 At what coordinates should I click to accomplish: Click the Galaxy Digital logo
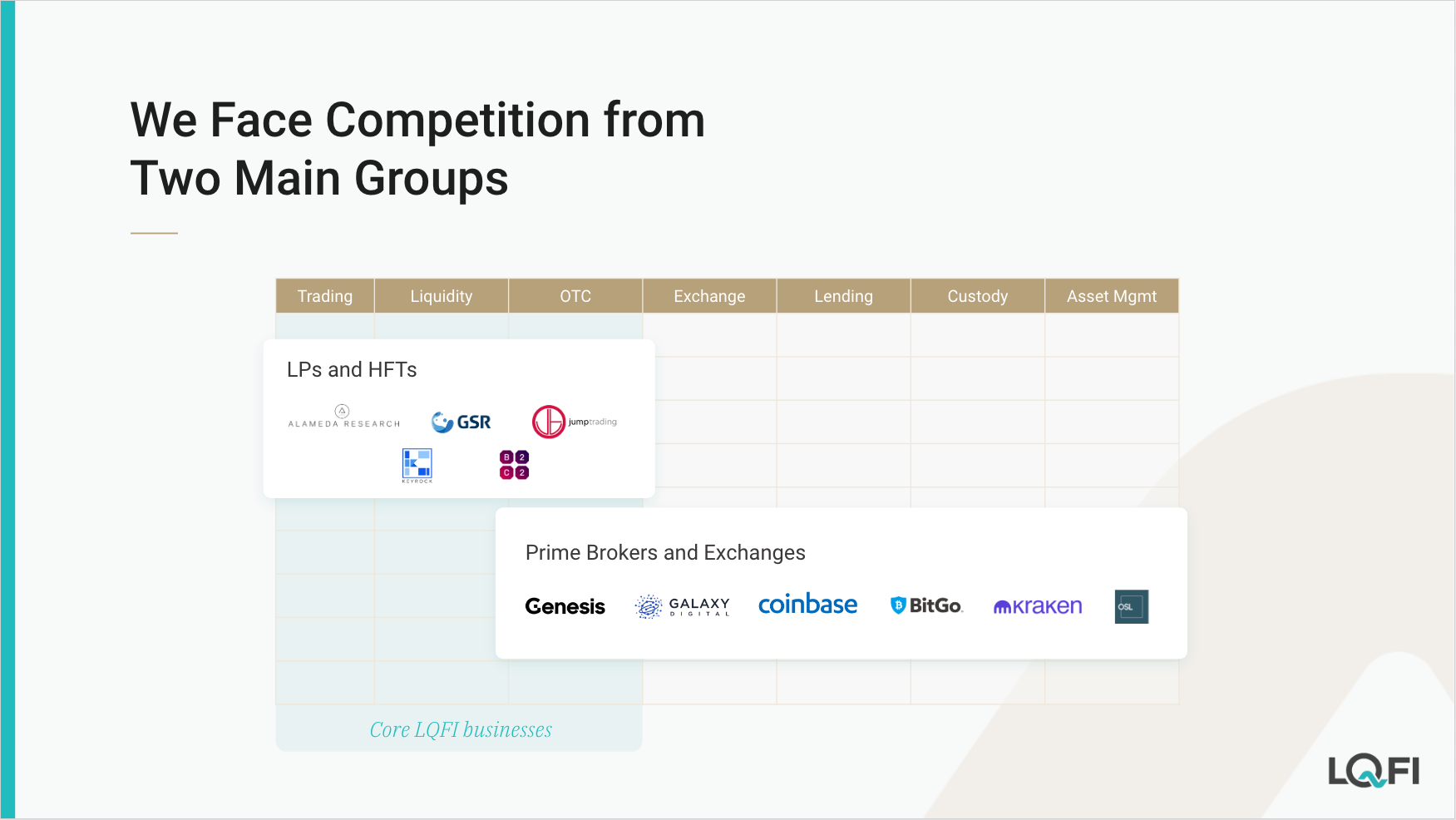pyautogui.click(x=683, y=606)
